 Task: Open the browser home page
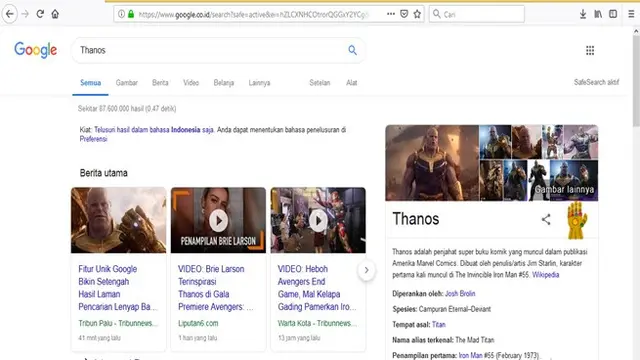tap(55, 14)
